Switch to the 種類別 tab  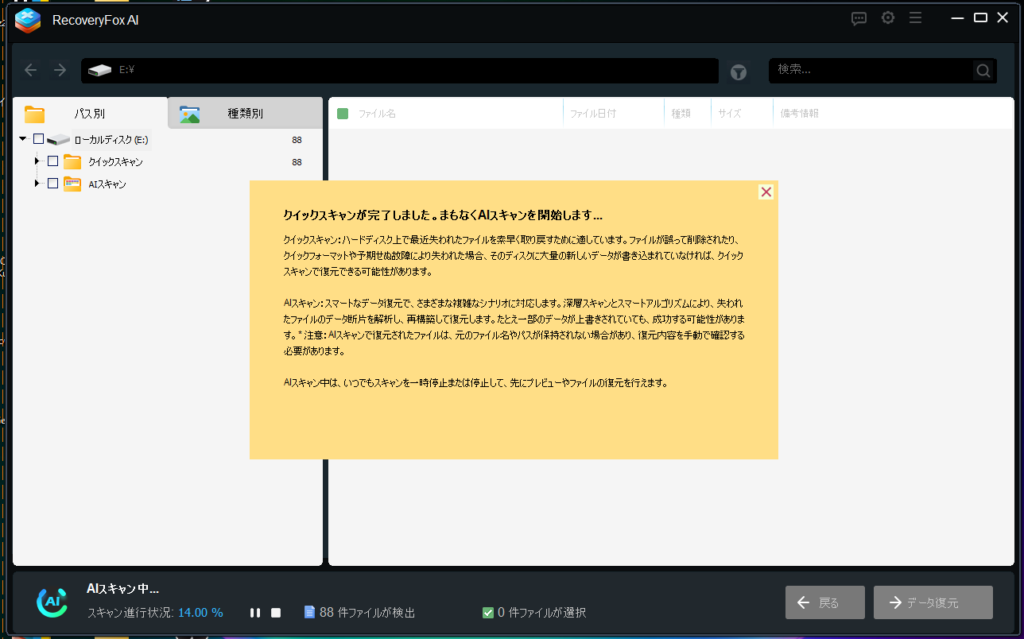245,113
